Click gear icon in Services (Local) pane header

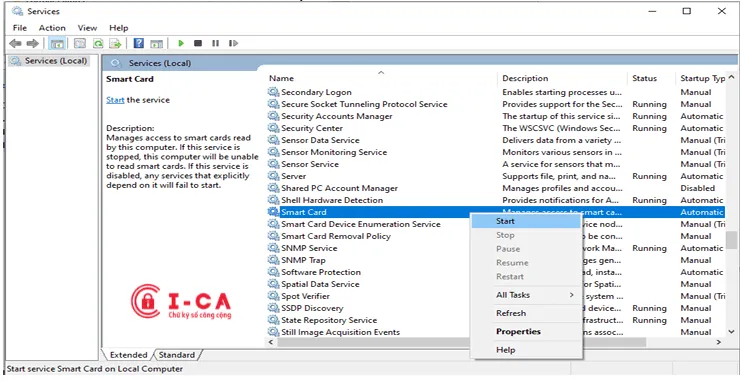pyautogui.click(x=116, y=63)
